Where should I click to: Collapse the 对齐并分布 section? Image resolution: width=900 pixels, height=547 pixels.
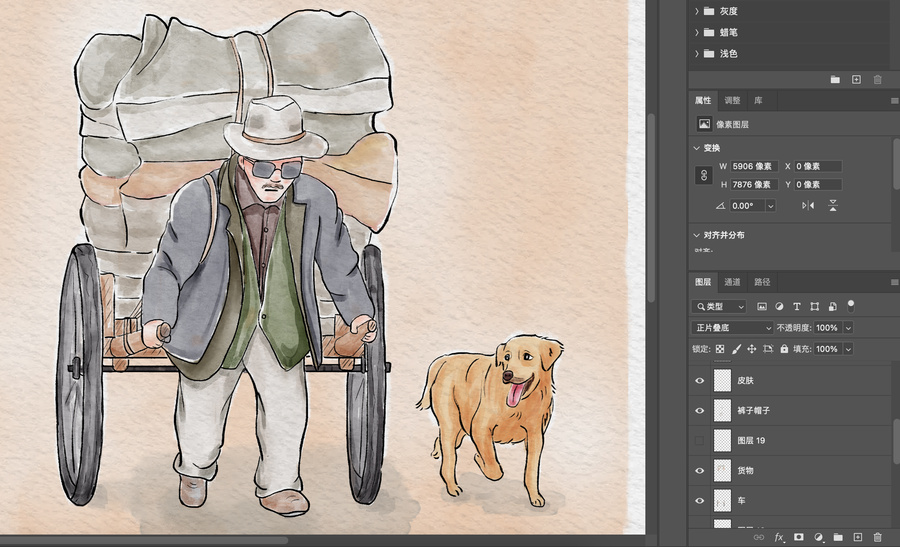pos(696,235)
